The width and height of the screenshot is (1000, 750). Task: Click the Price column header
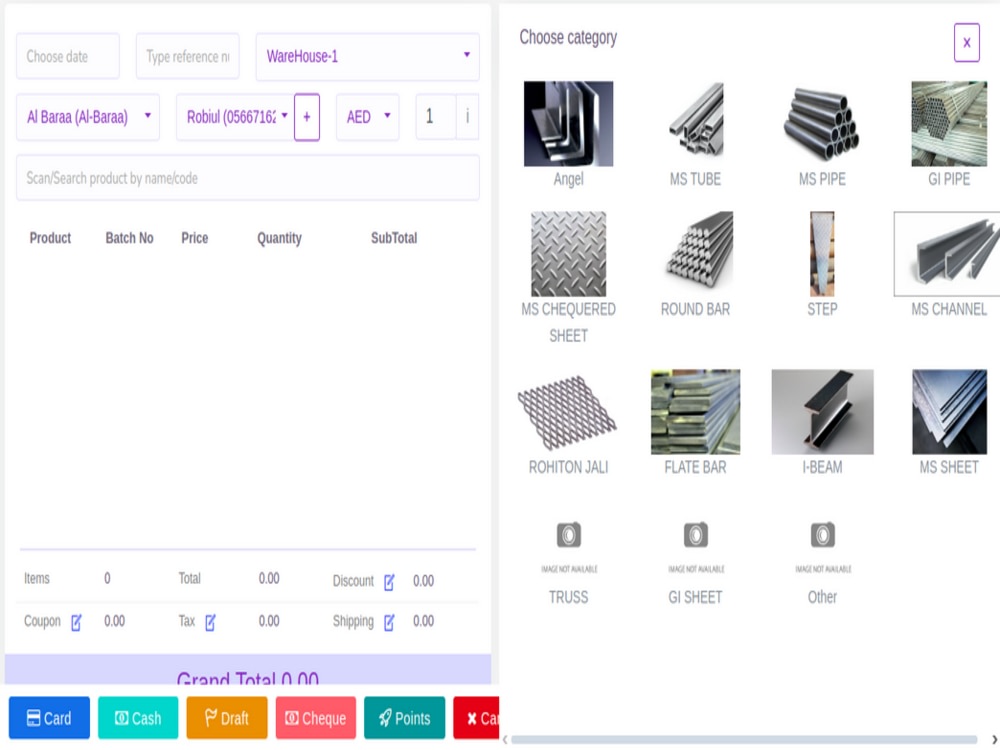(x=195, y=239)
